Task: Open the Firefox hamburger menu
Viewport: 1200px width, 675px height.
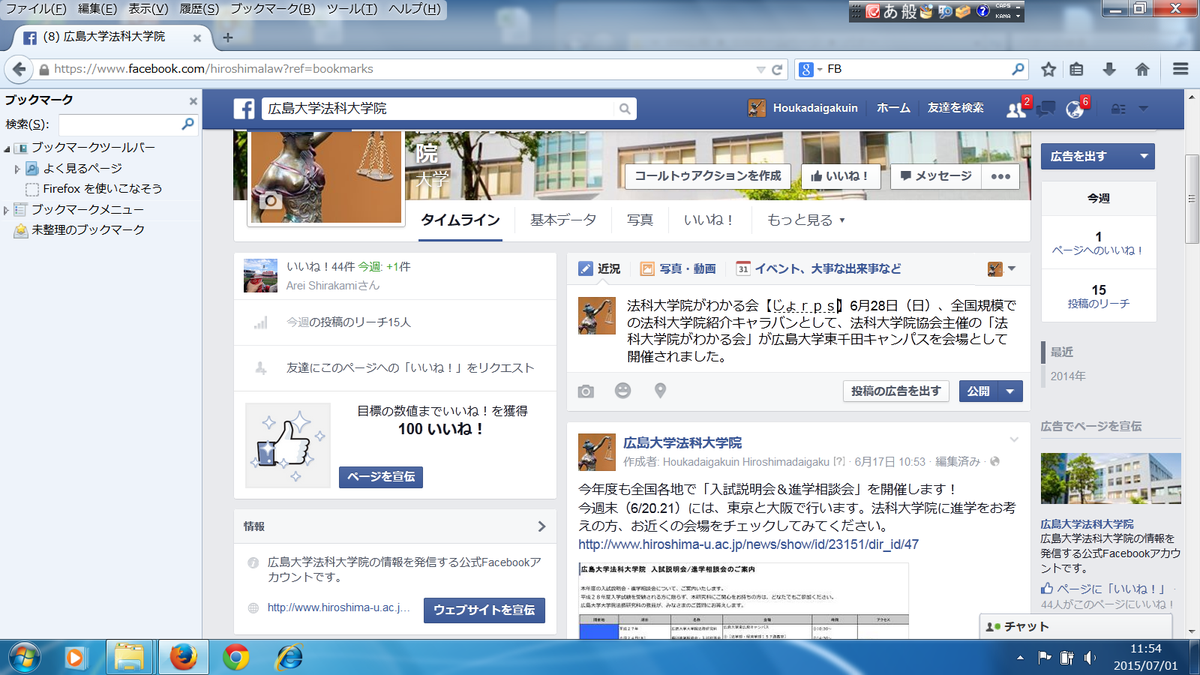Action: (1181, 69)
